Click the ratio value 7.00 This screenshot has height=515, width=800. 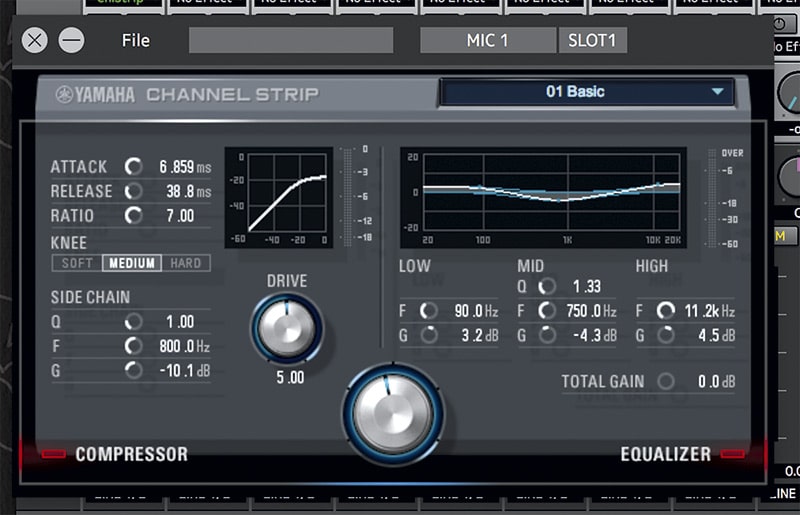pos(180,216)
